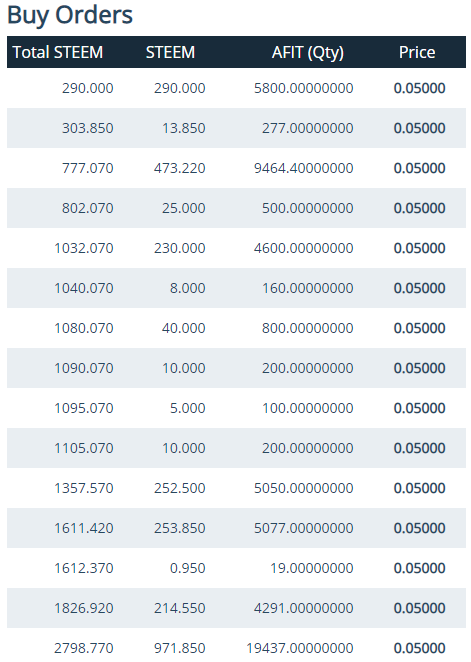This screenshot has height=662, width=471.
Task: Select the 4291.00000000 AFIT buy order
Action: click(x=236, y=608)
